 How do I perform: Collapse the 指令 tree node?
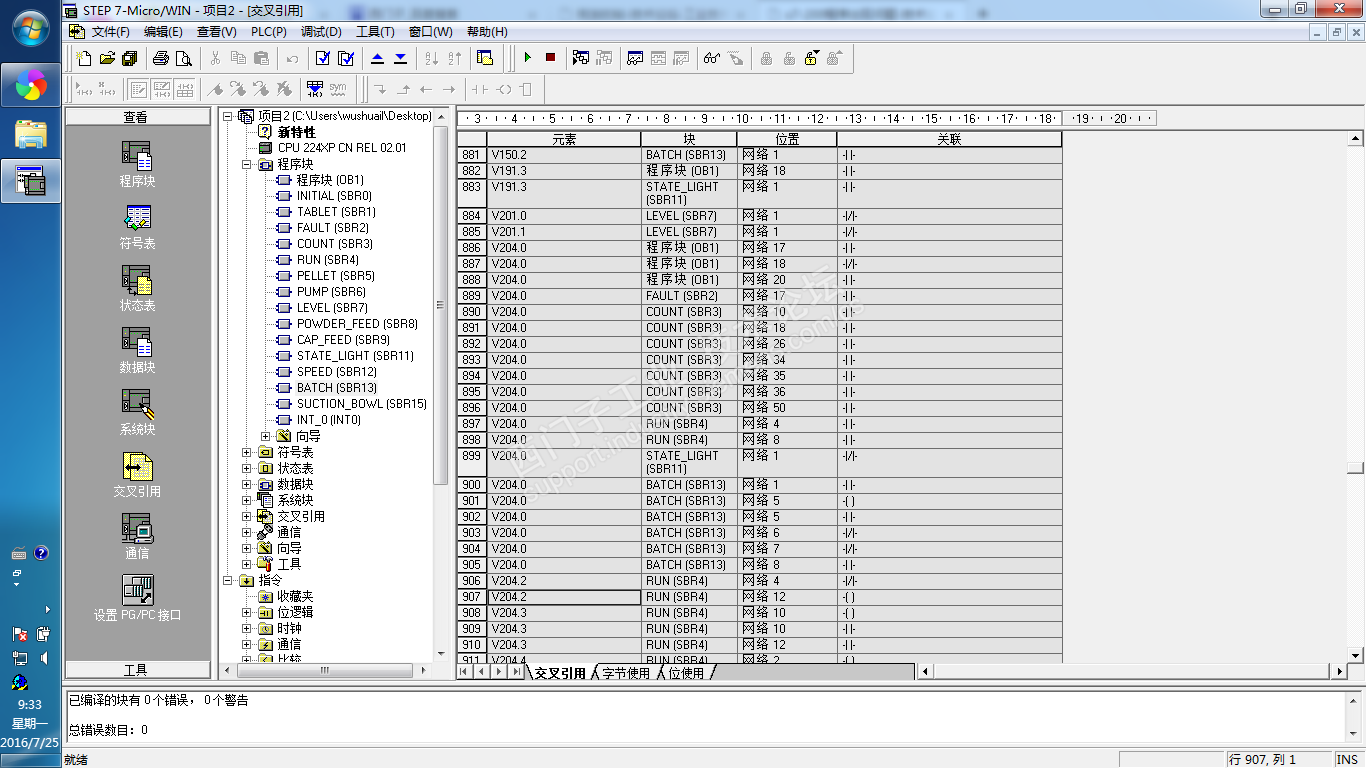point(228,580)
